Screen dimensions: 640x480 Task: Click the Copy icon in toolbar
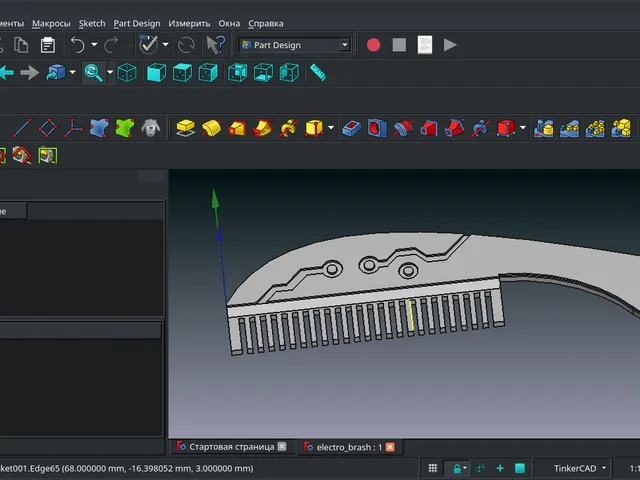click(21, 45)
